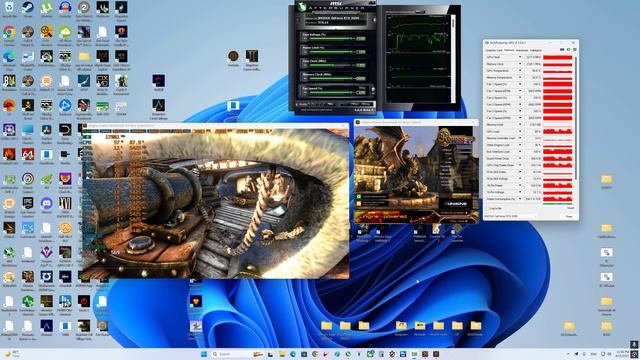640x360 pixels.
Task: Open the GPU-Z hamburger menu icon
Action: [x=575, y=50]
